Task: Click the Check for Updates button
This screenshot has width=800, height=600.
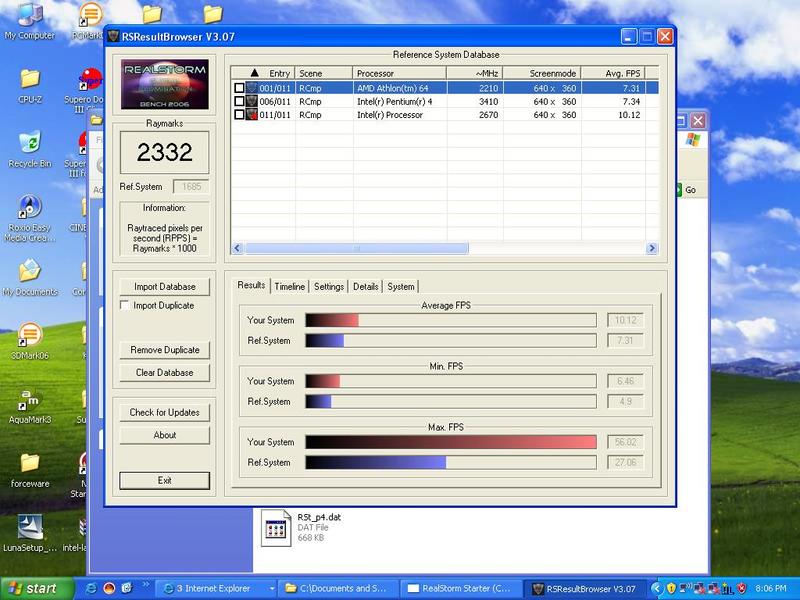Action: coord(164,412)
